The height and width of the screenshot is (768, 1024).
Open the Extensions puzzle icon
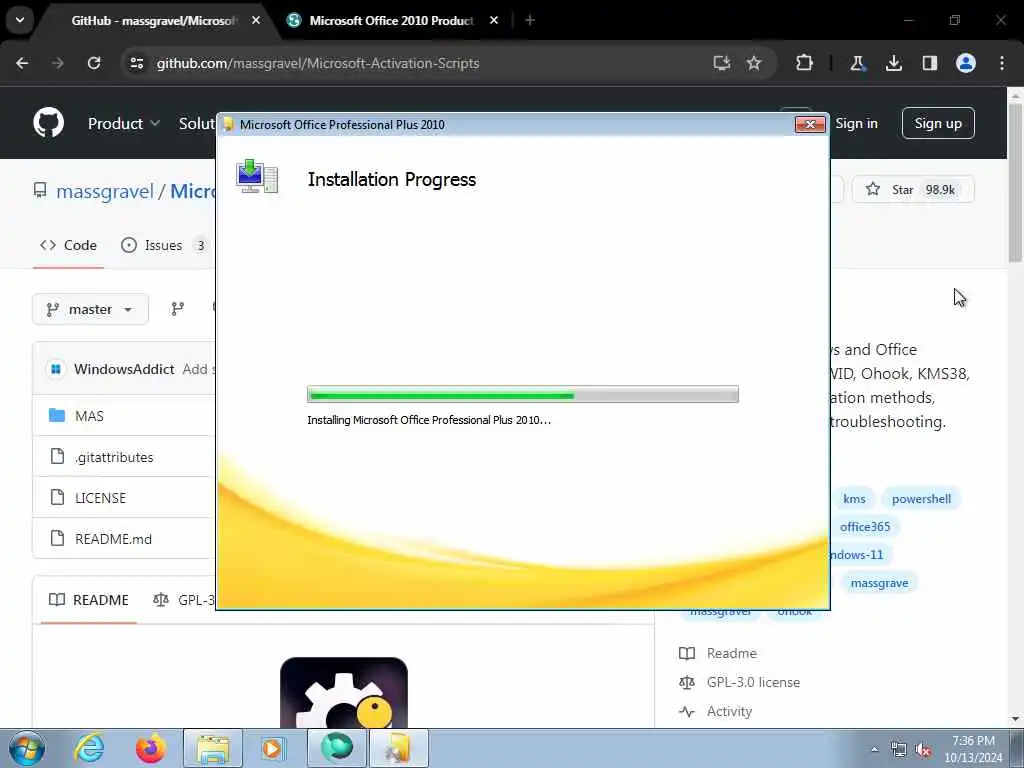point(805,63)
